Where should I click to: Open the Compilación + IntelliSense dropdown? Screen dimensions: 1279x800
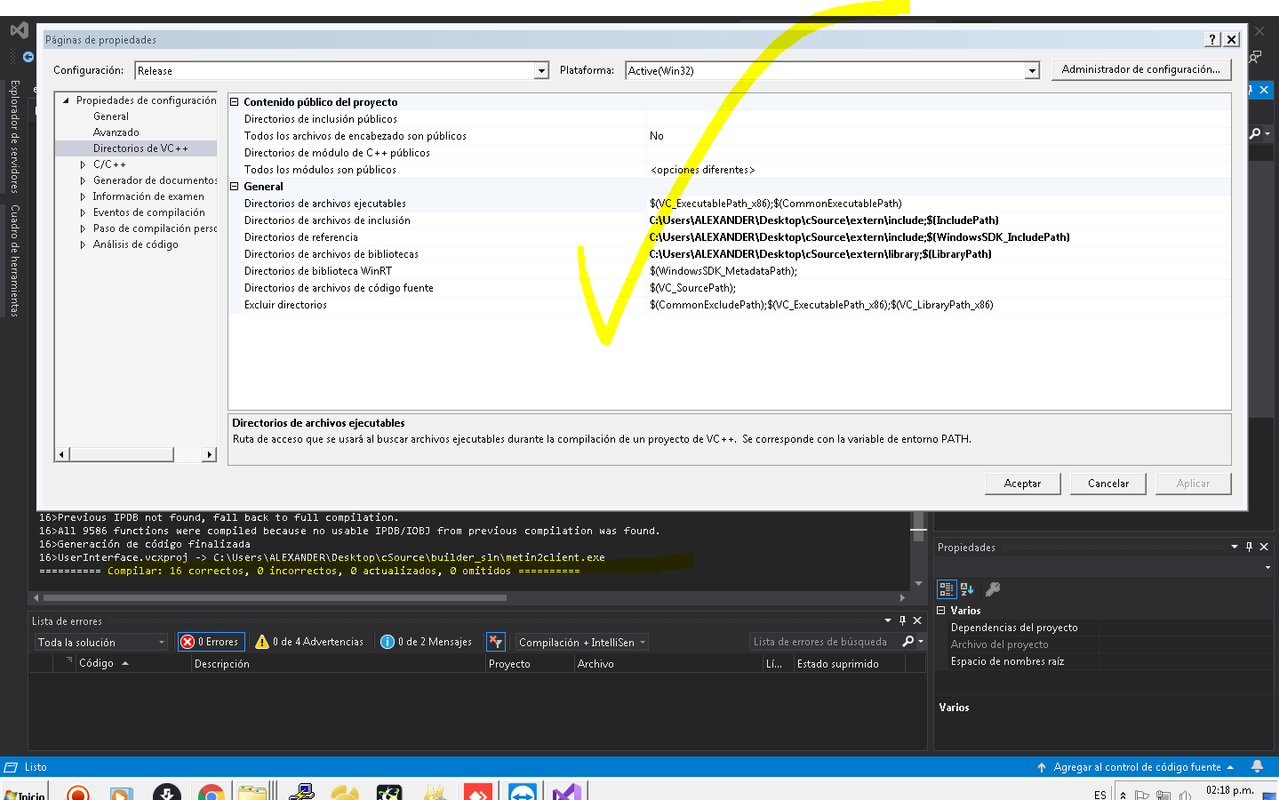click(582, 642)
